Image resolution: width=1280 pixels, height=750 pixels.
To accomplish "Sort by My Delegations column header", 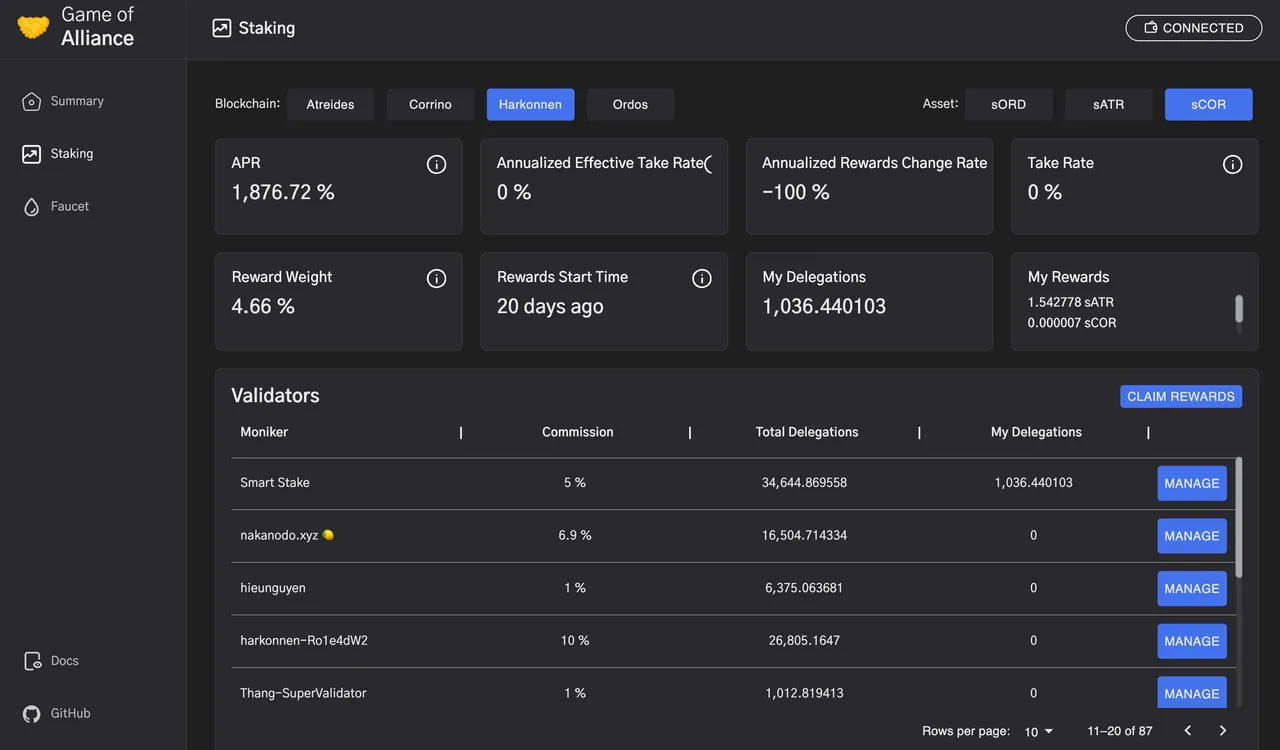I will click(1036, 432).
